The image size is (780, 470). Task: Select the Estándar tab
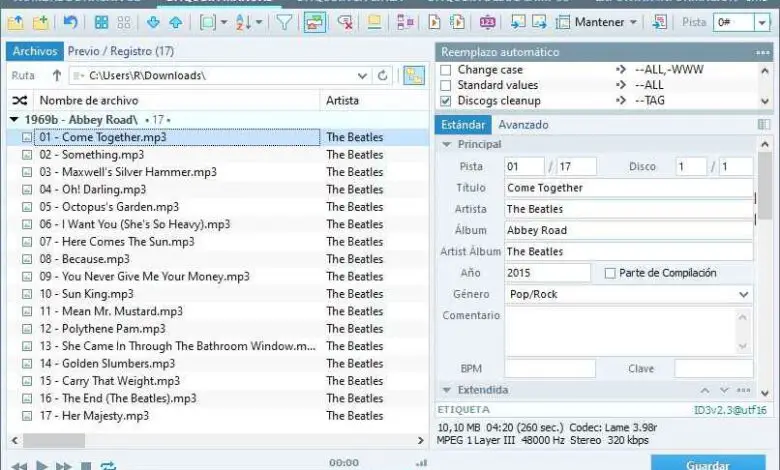[463, 124]
